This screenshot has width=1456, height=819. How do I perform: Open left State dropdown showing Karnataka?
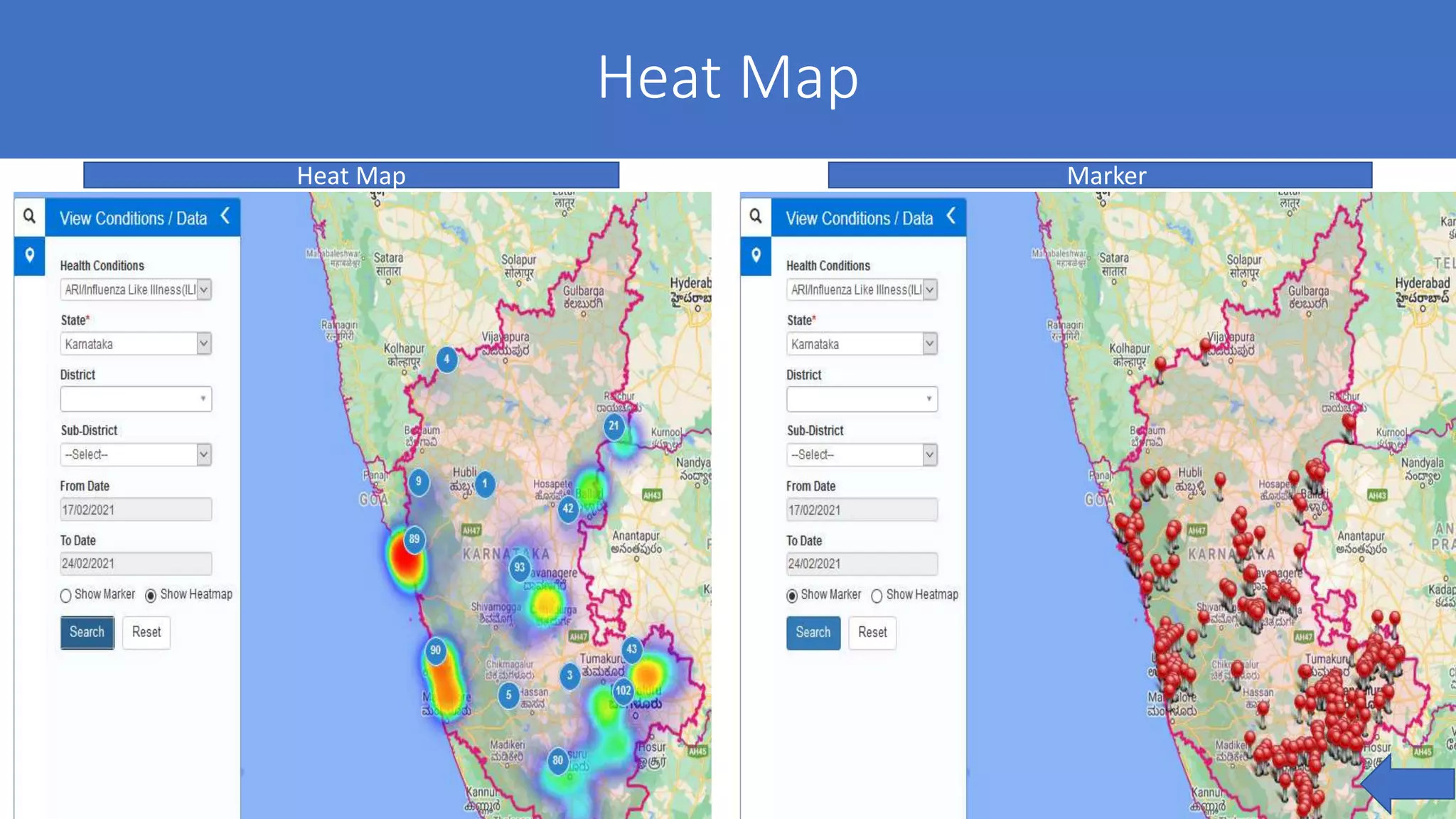click(x=135, y=344)
